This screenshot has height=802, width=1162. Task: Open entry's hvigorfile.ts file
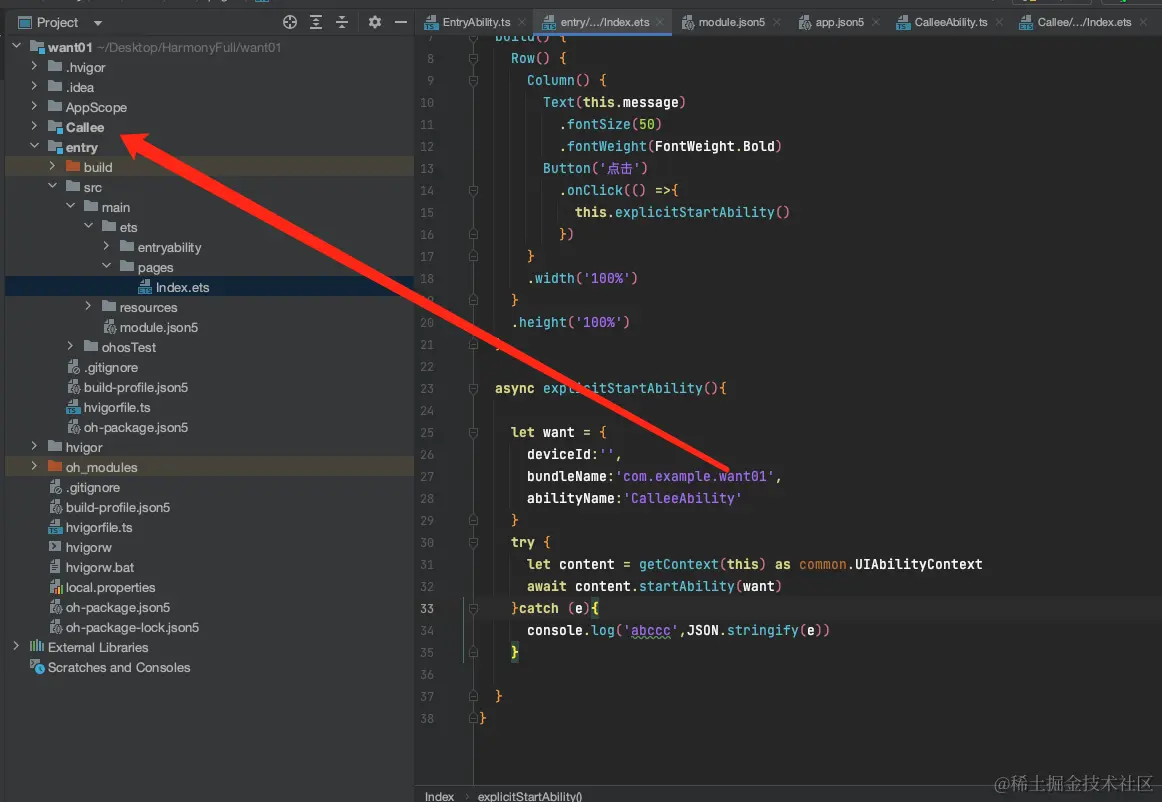click(x=116, y=407)
